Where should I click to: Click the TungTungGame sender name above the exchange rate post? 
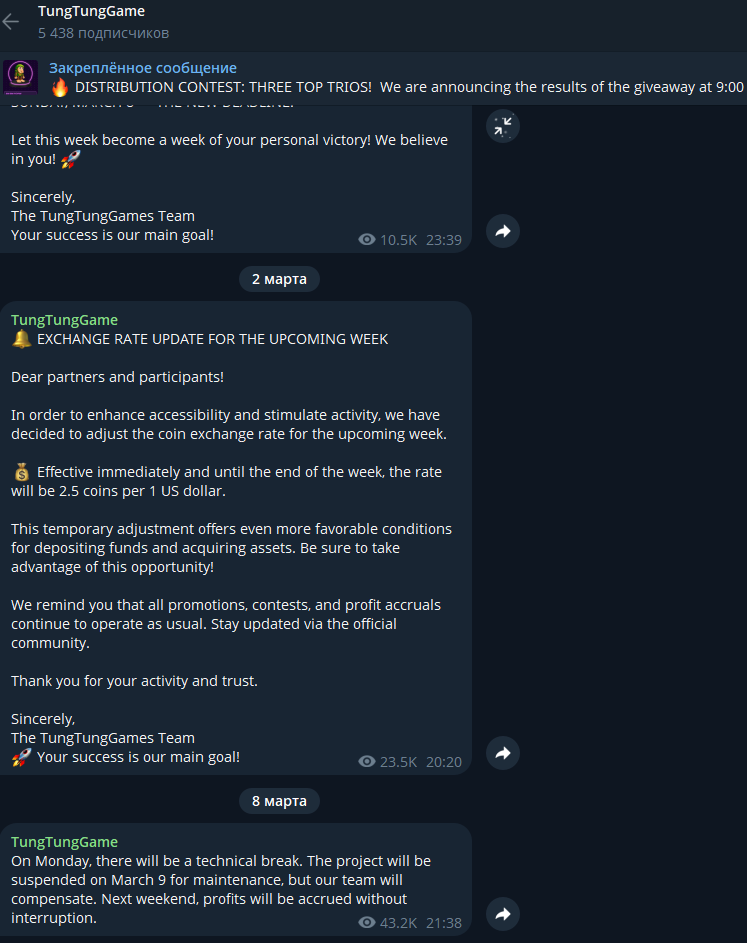(x=64, y=320)
